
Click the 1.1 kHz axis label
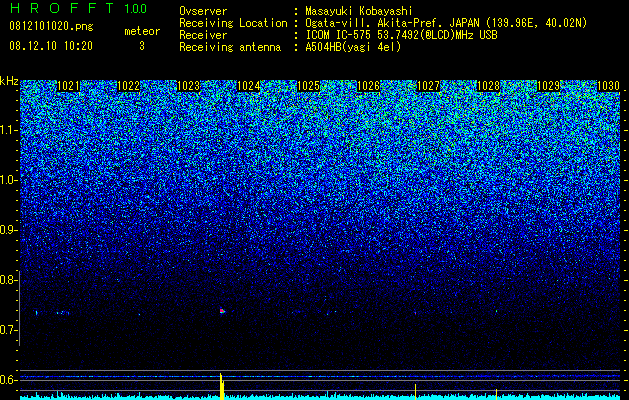[9, 130]
